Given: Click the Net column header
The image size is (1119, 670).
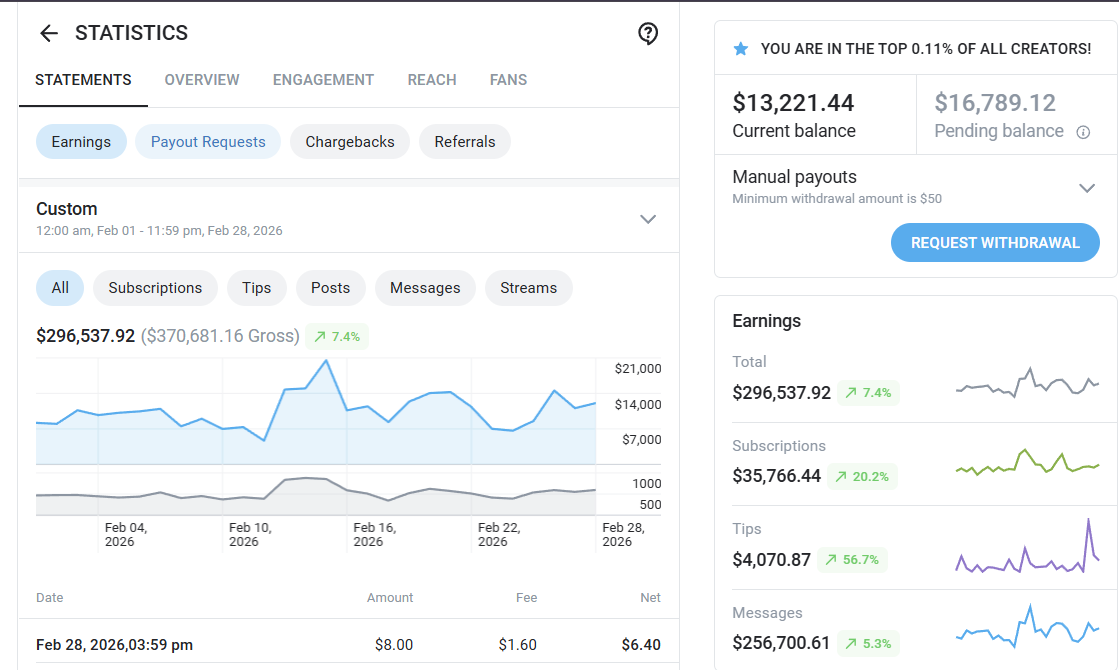Looking at the screenshot, I should point(650,598).
